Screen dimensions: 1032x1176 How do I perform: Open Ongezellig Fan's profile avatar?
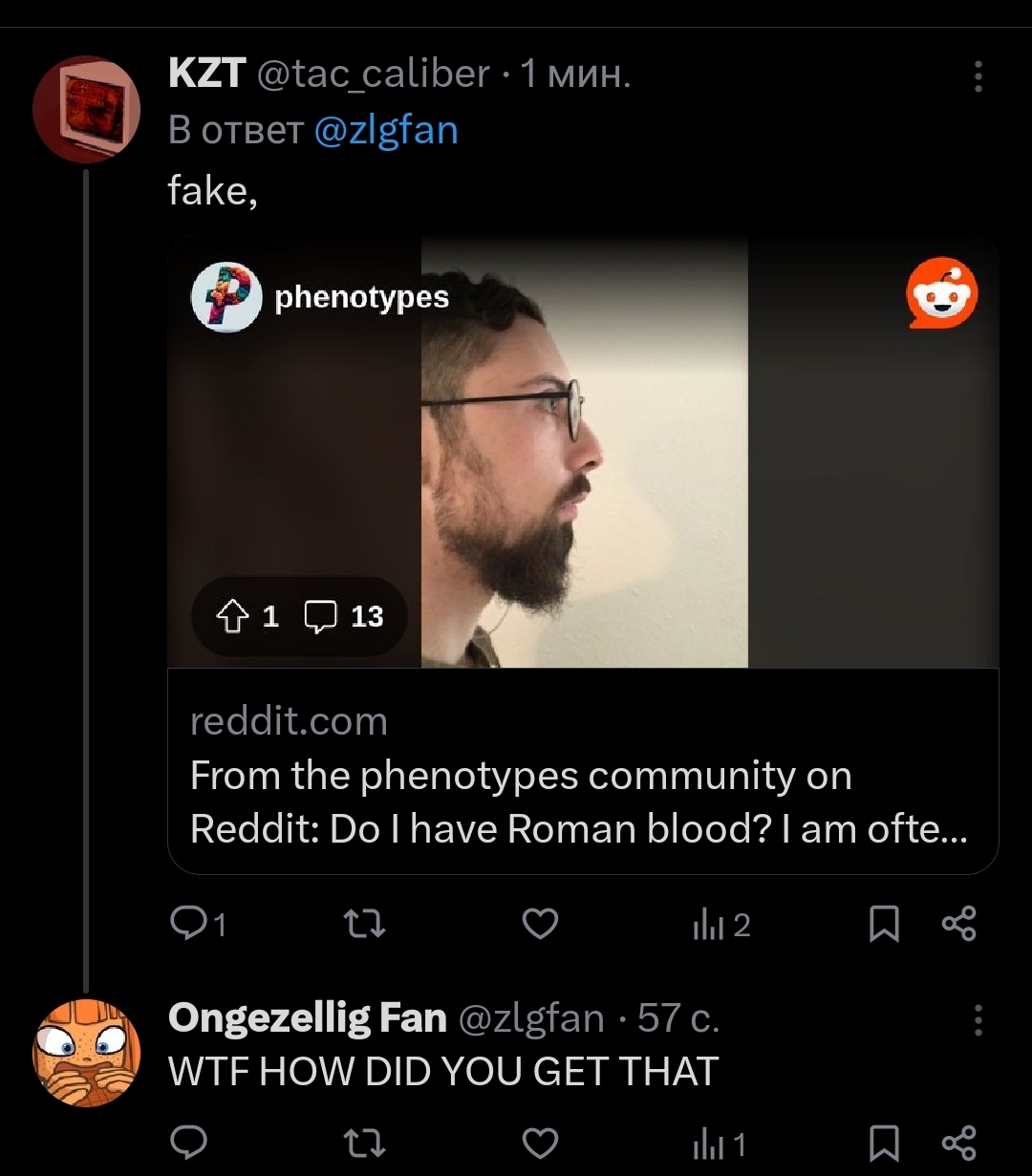87,1053
